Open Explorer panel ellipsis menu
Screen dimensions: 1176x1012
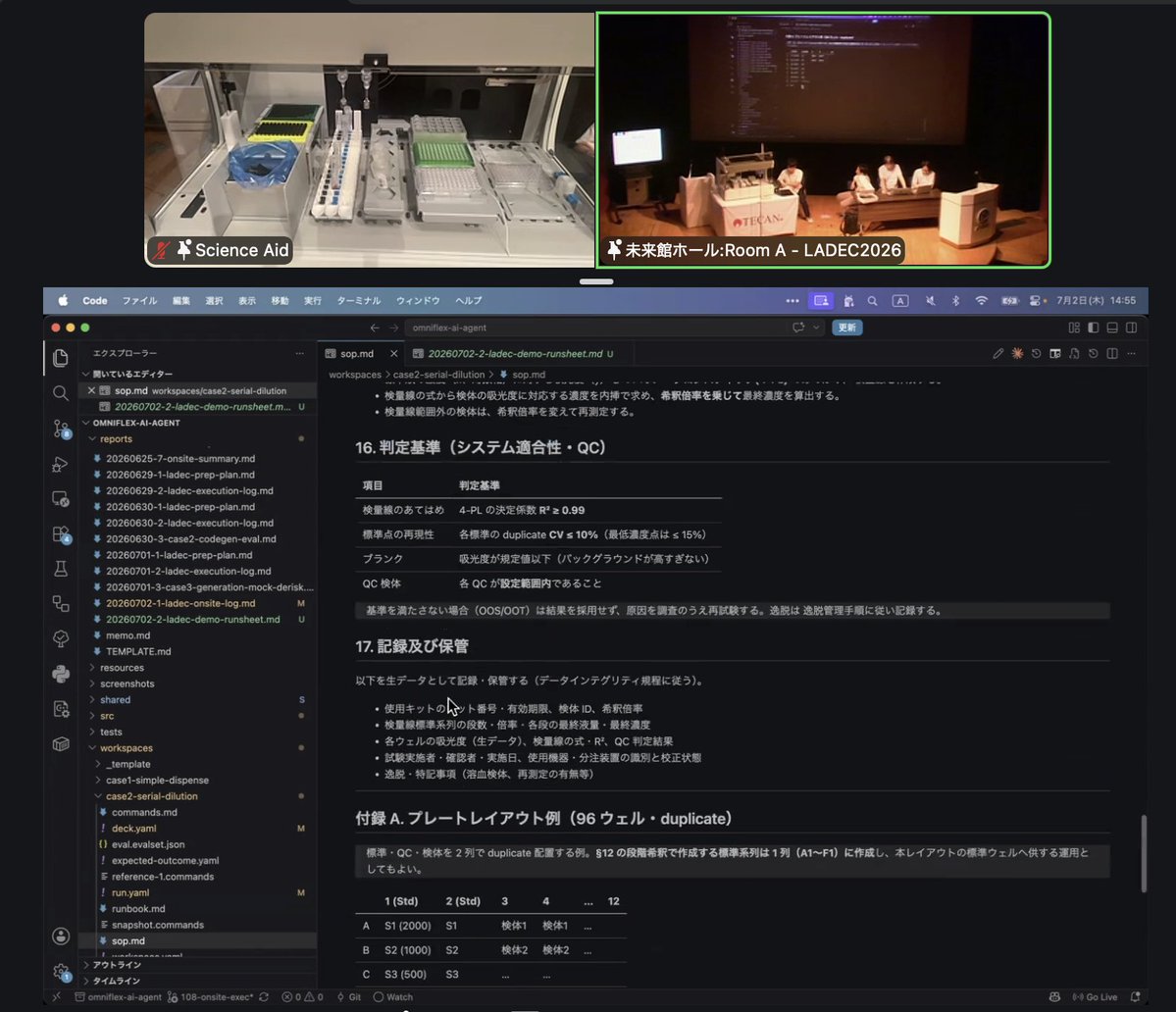(x=300, y=353)
